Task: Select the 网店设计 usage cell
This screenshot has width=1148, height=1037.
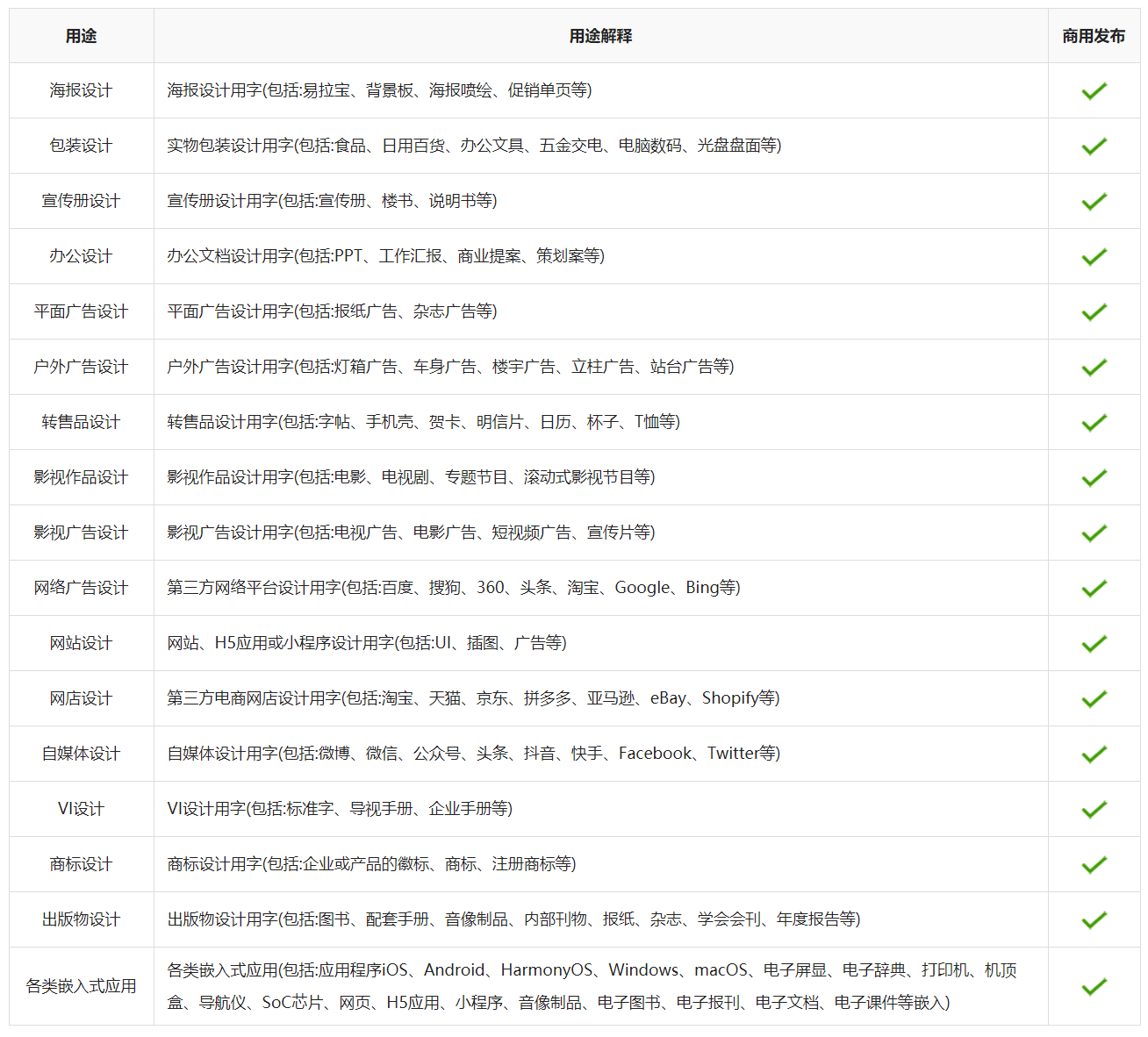Action: (82, 698)
